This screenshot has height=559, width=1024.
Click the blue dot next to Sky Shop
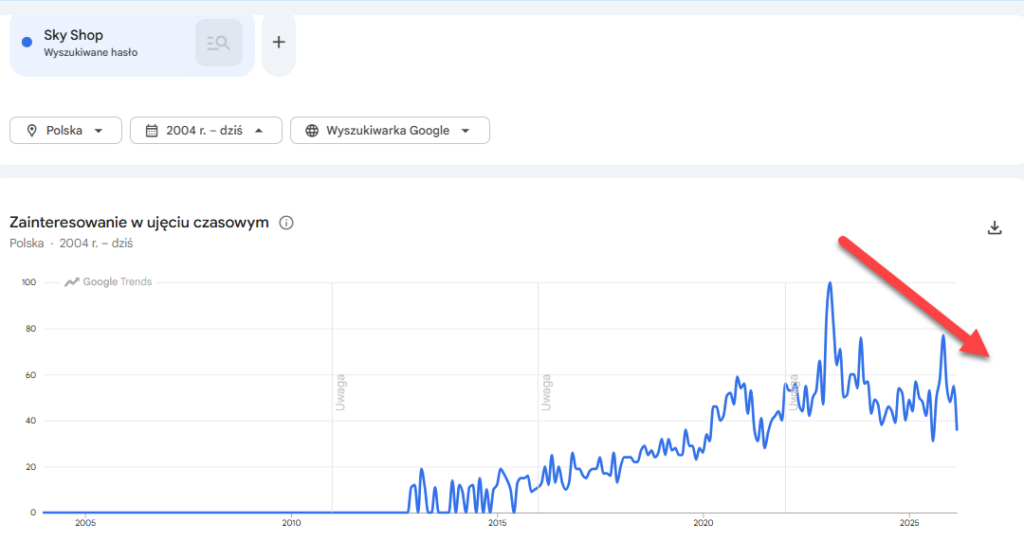coord(27,42)
